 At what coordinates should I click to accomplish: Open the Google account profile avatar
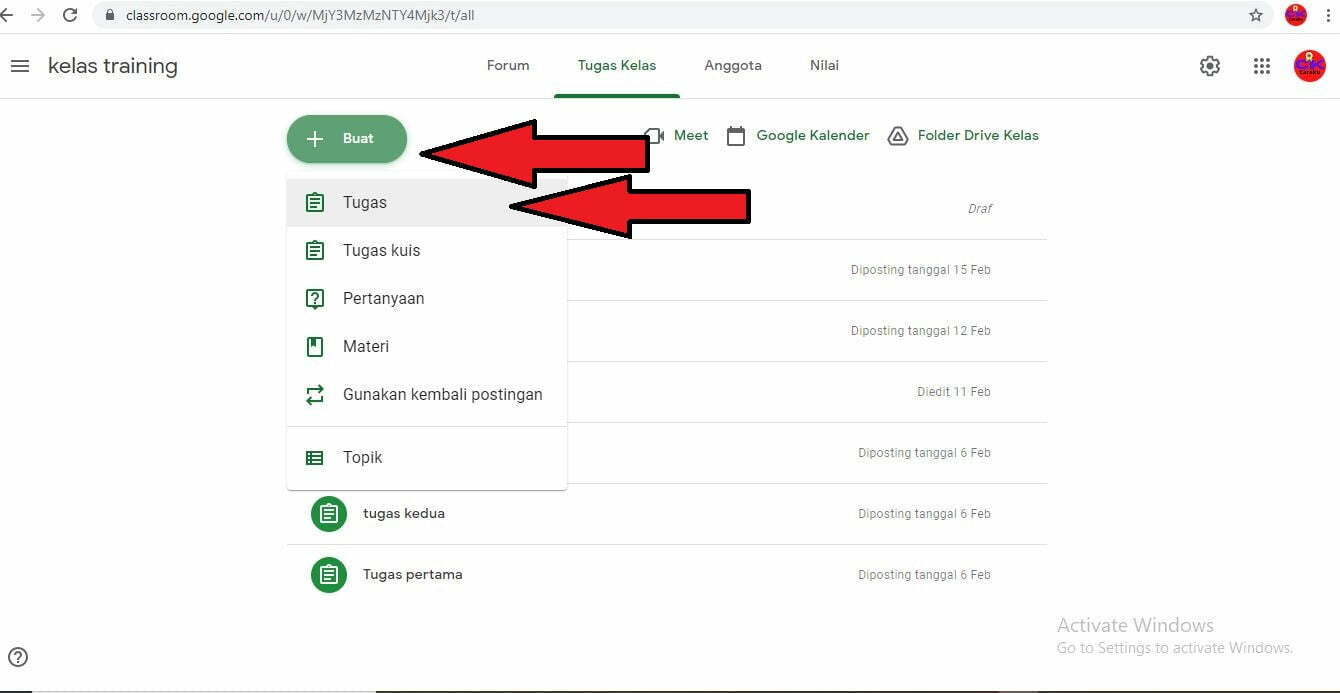click(x=1309, y=66)
